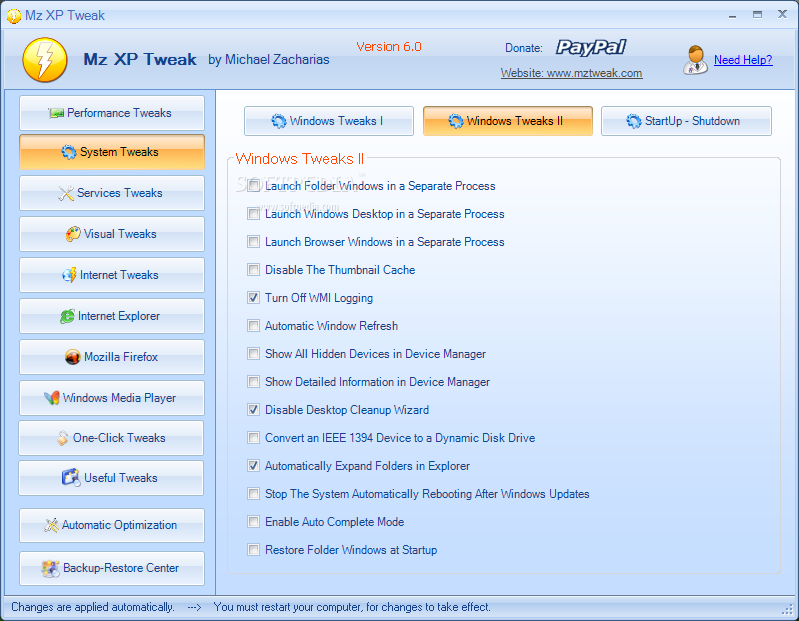Screen dimensions: 799x621
Task: Open the Windows Media Player section
Action: [x=112, y=398]
